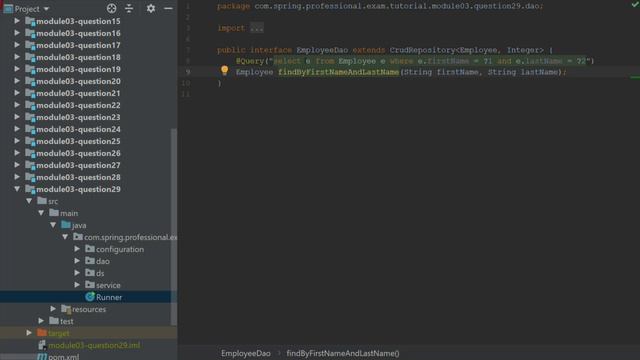640x360 pixels.
Task: Click the @Query annotation
Action: (250, 61)
